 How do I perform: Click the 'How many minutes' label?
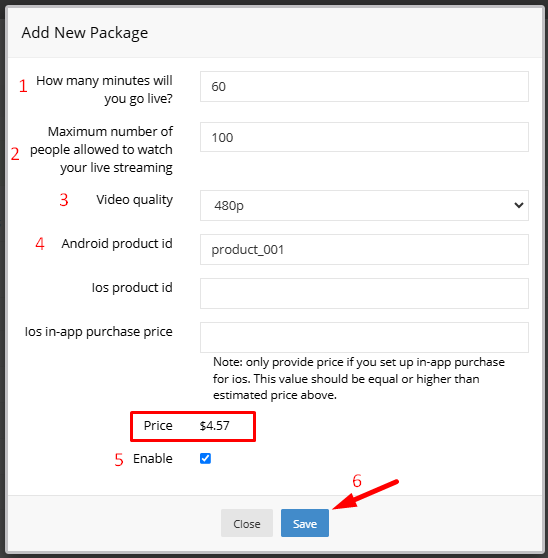104,89
